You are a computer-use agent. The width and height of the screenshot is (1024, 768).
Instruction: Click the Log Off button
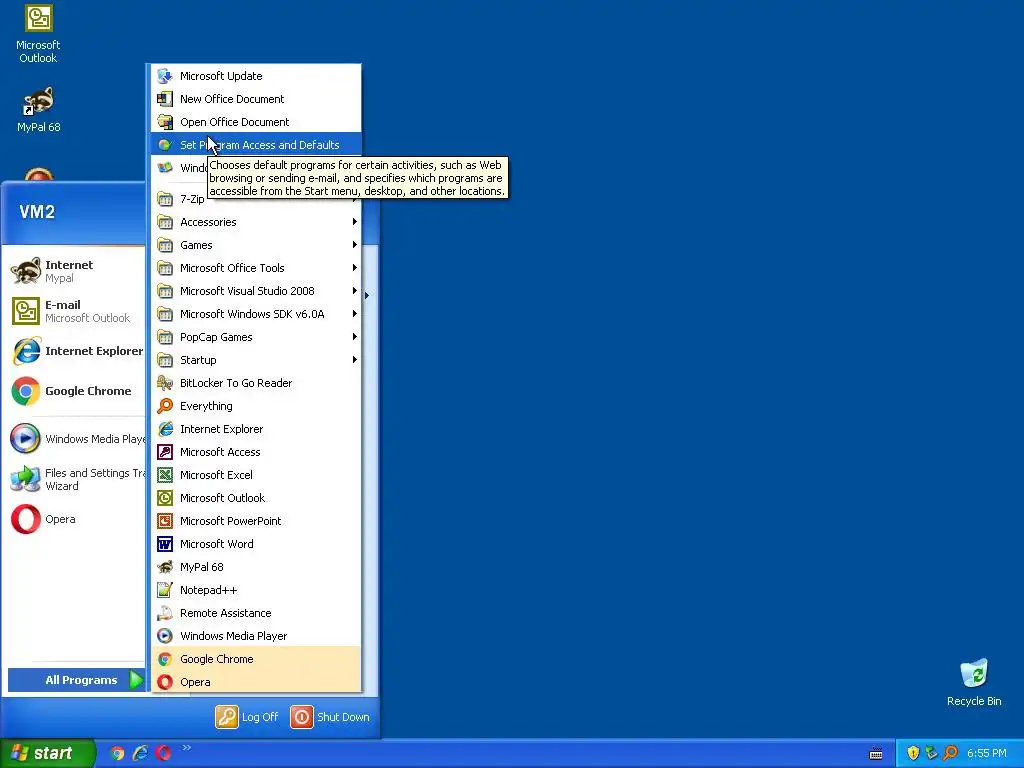248,717
